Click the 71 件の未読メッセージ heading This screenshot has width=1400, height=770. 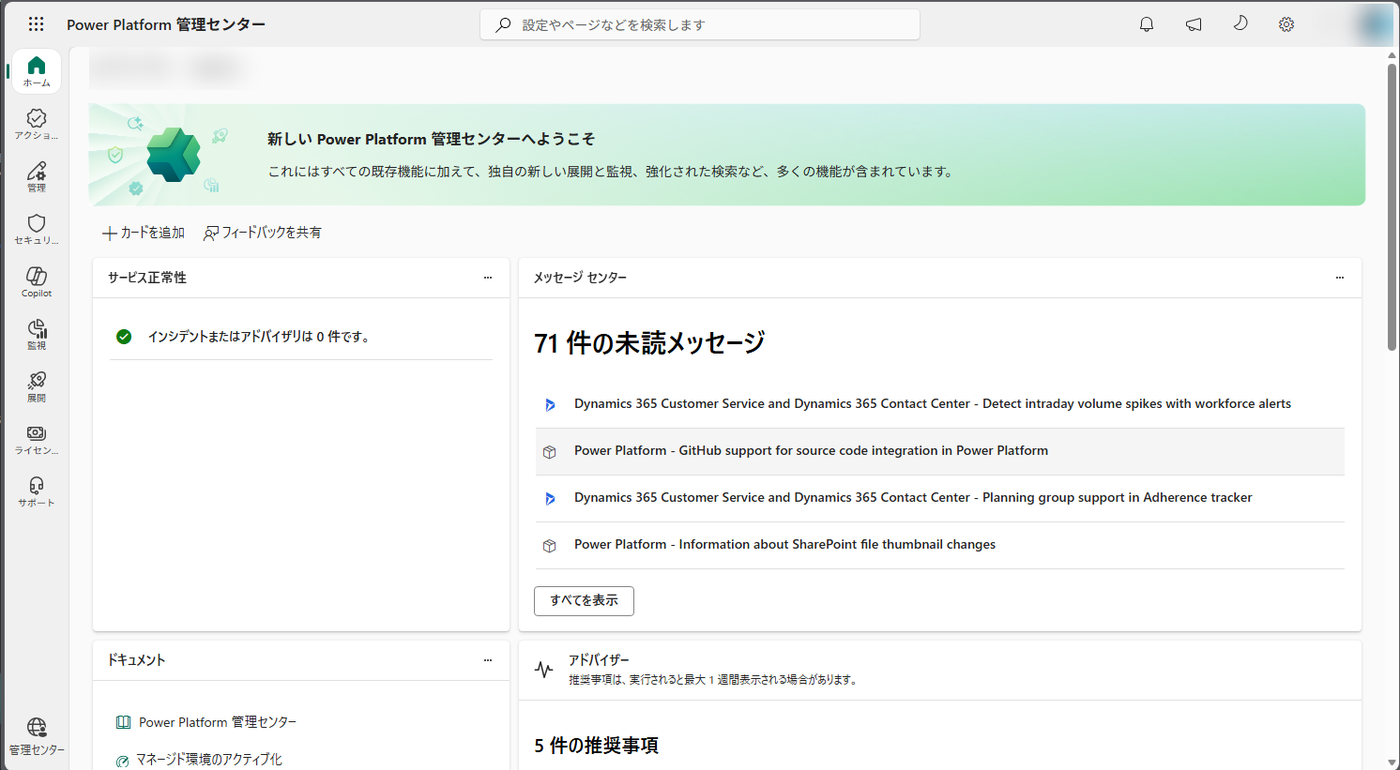point(650,343)
